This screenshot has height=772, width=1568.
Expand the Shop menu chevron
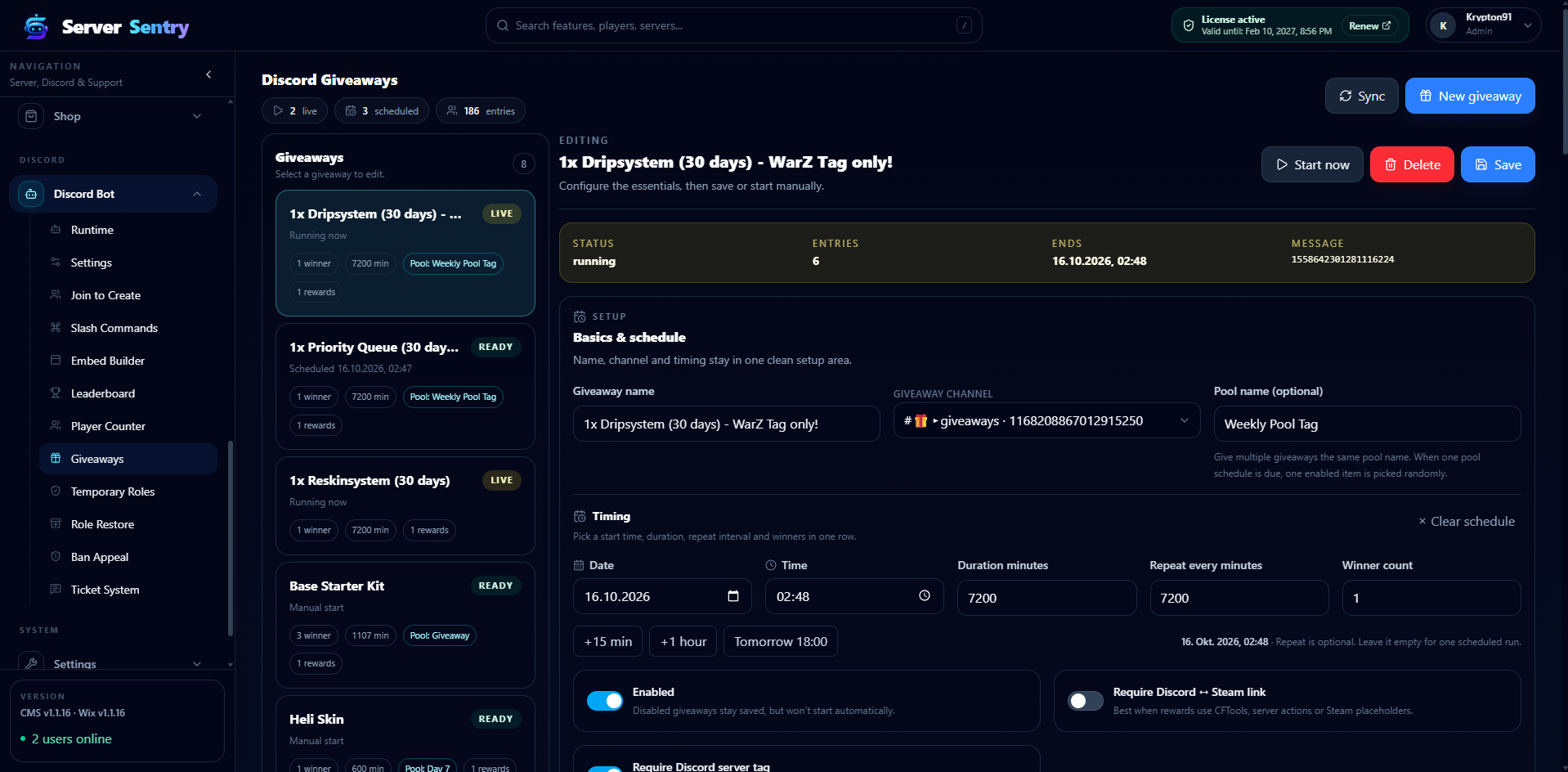point(197,116)
